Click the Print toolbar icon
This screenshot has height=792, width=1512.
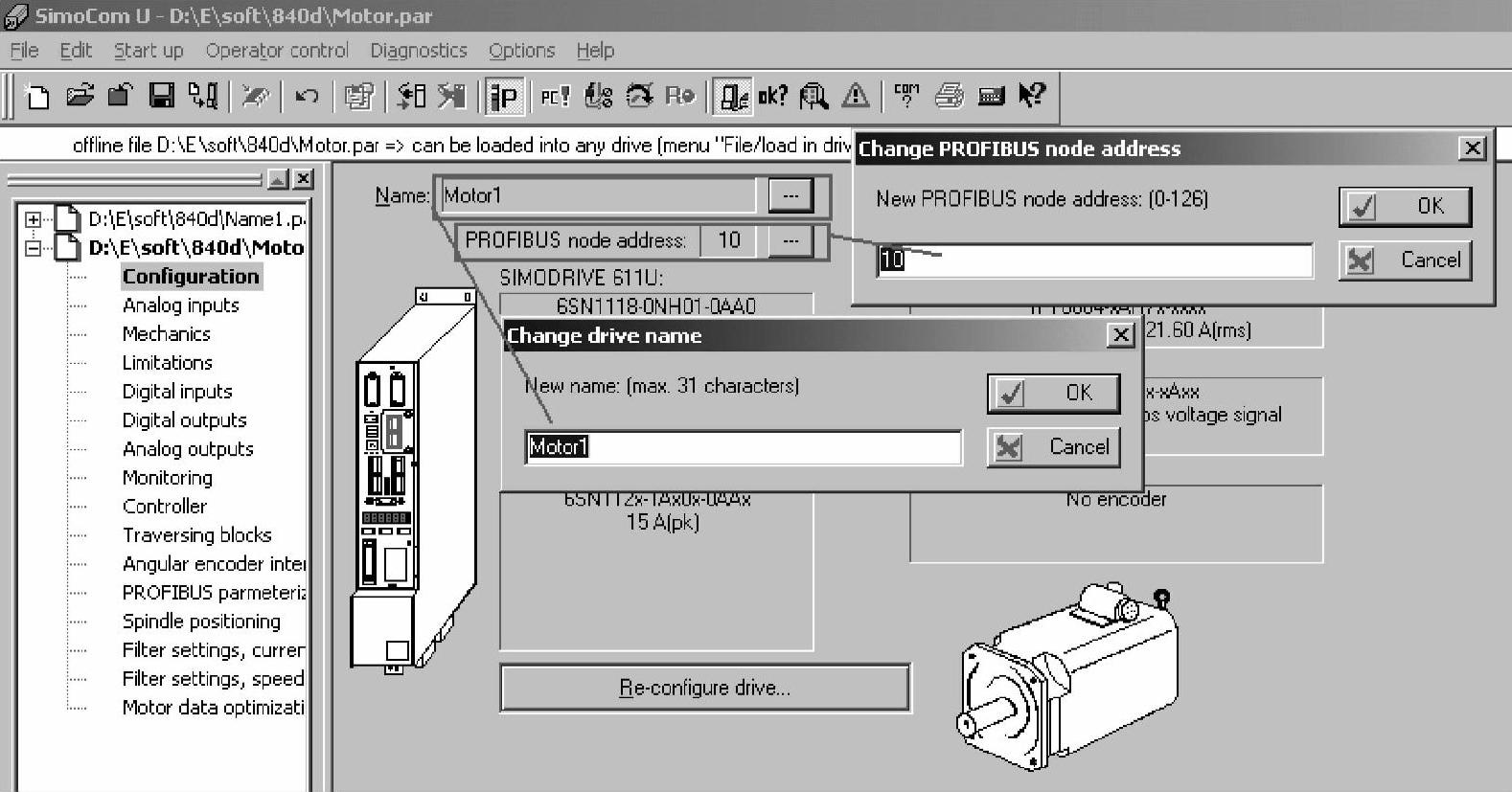[949, 95]
